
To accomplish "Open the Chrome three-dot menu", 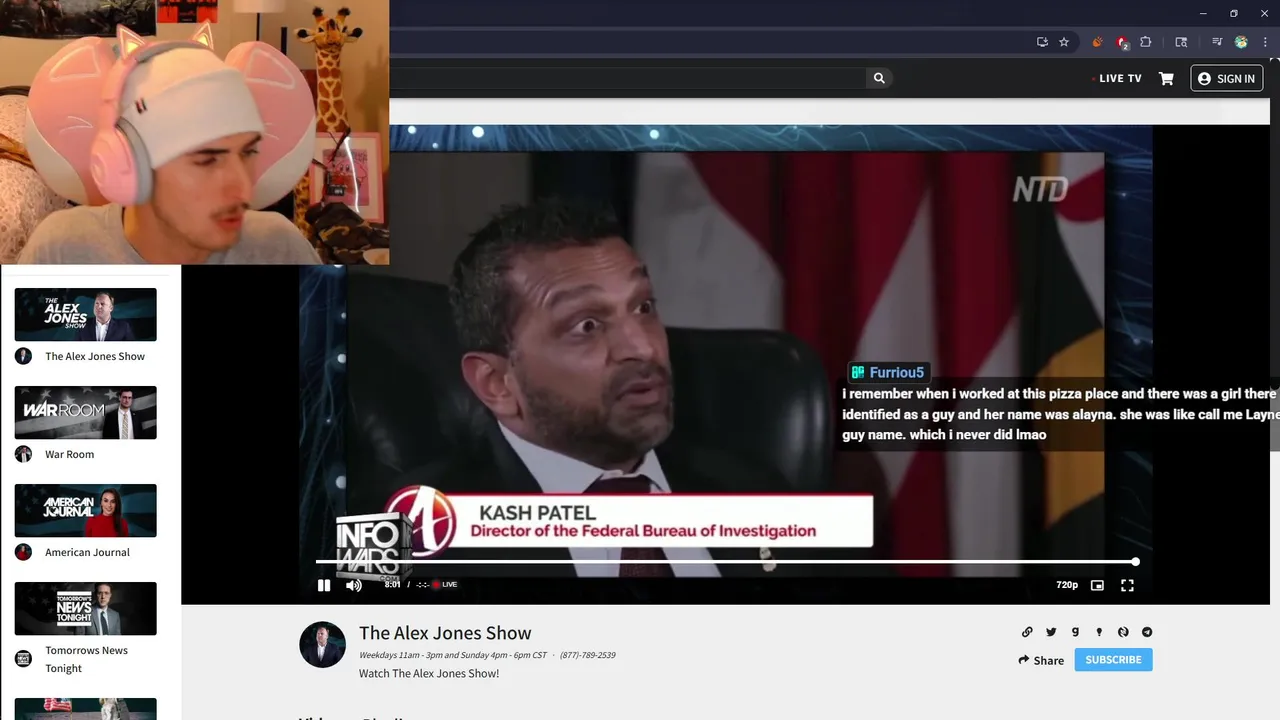I will [1265, 42].
